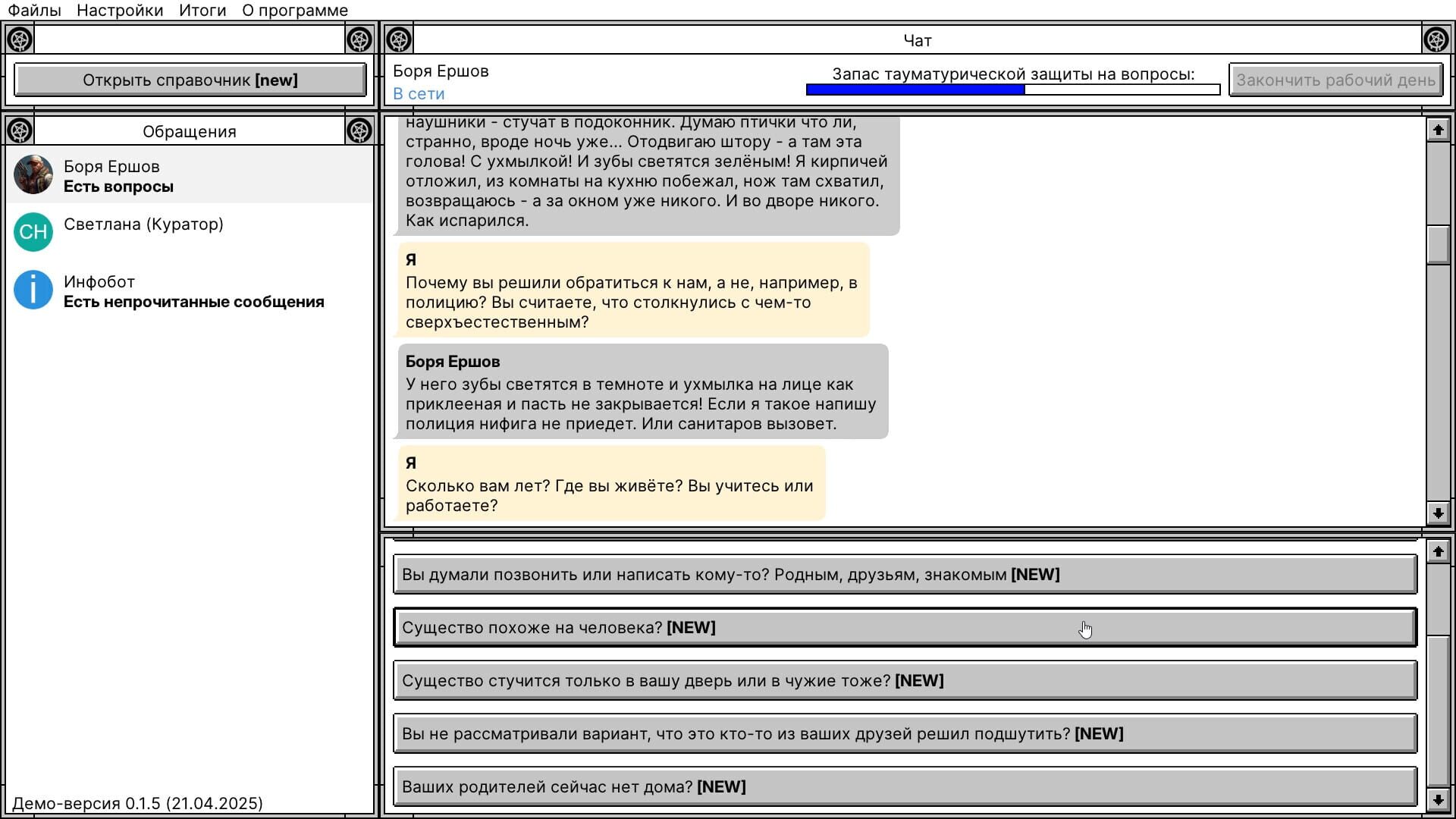Image resolution: width=1456 pixels, height=819 pixels.
Task: Open the Боря Ершов avatar portrait
Action: 33,175
